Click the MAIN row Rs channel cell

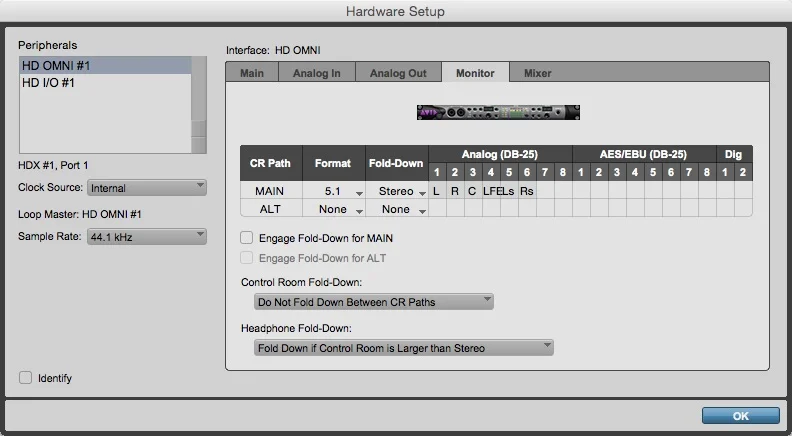tap(527, 191)
